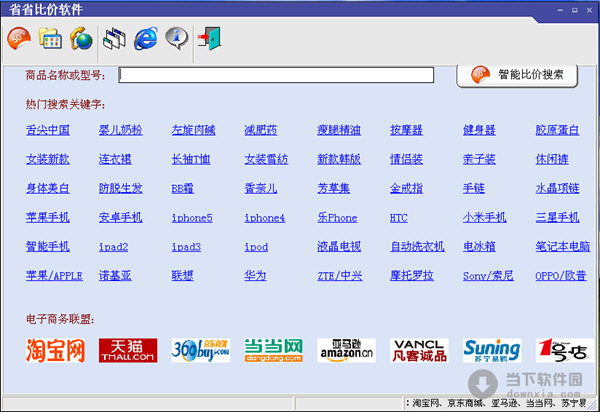
Task: Open the Dangdang logo link
Action: (x=273, y=349)
